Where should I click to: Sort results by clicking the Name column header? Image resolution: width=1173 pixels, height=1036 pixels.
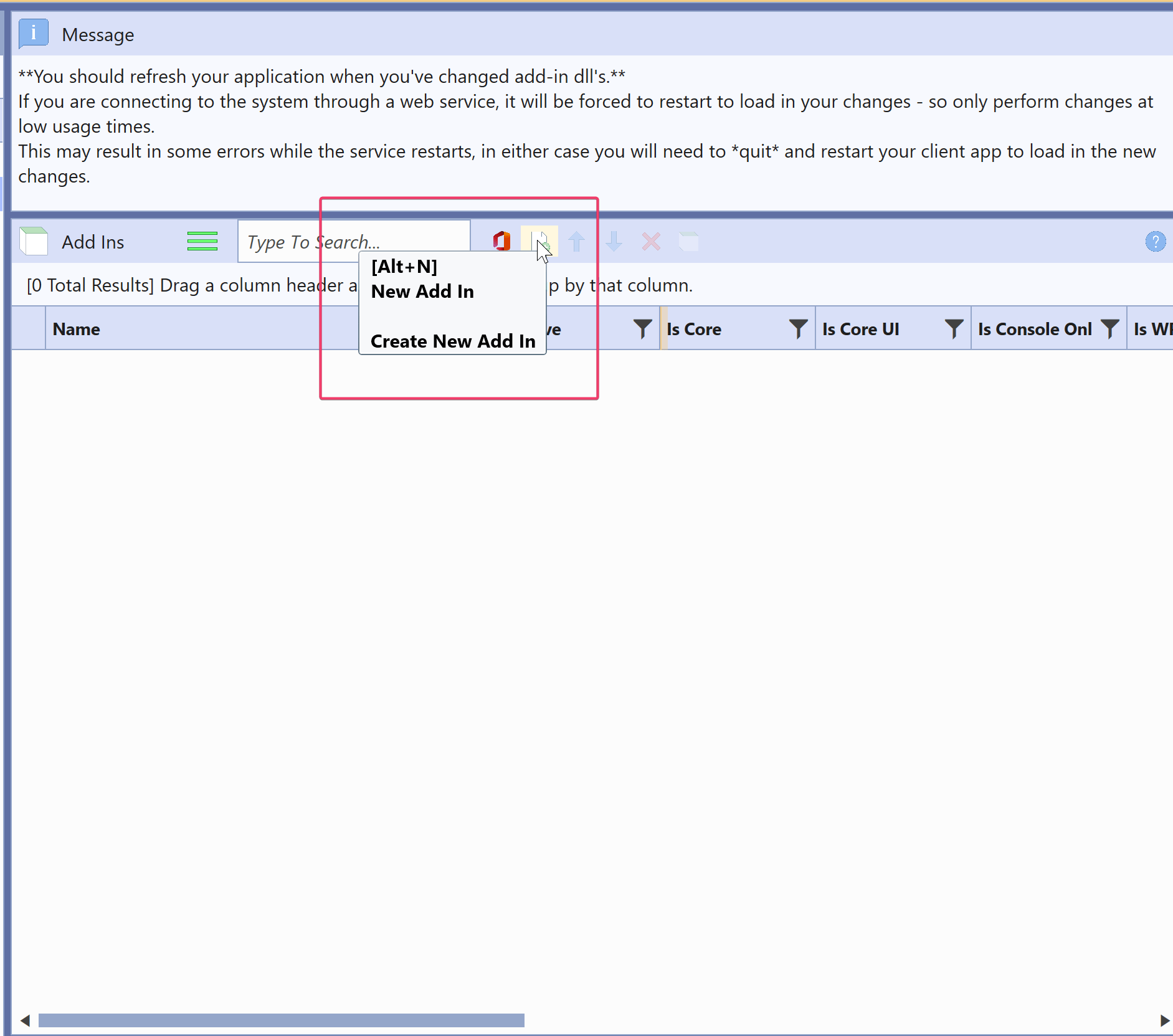pos(76,329)
